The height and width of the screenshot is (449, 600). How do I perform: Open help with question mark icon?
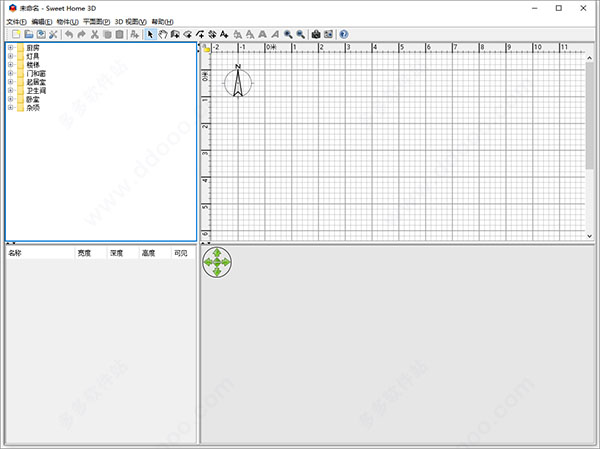coord(344,34)
